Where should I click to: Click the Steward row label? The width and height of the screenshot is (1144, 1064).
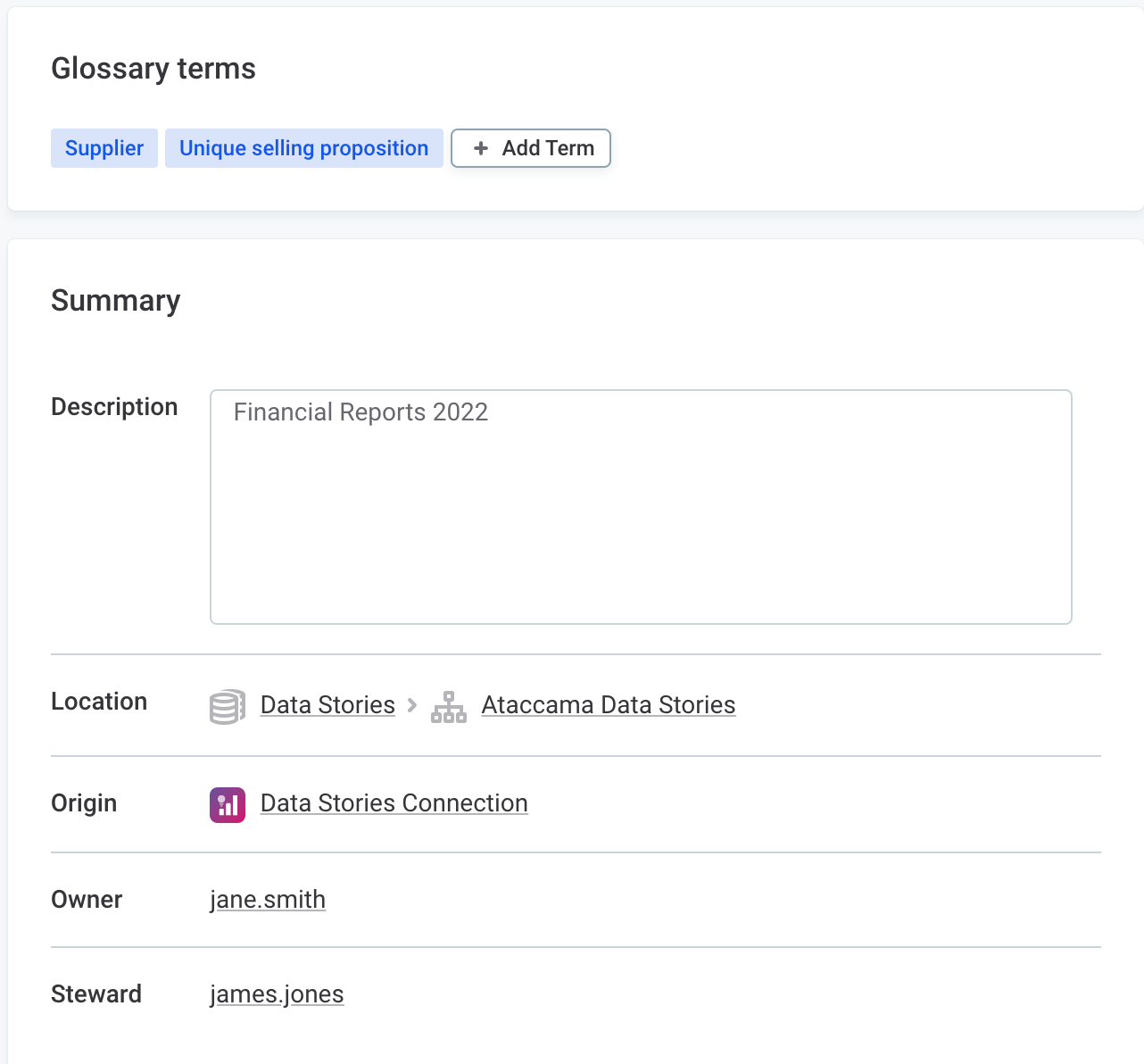96,994
